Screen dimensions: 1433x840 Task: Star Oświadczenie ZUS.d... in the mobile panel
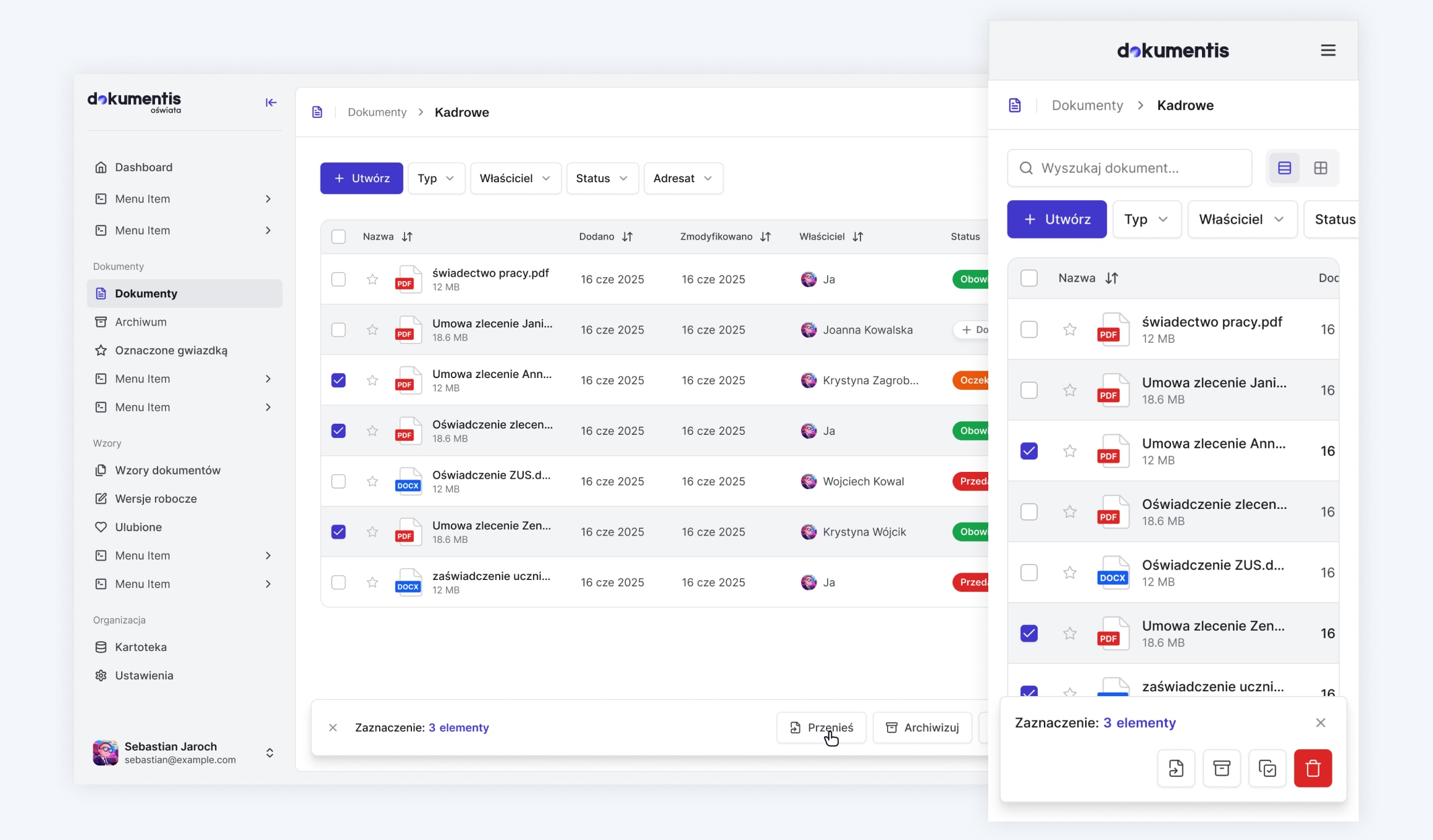pos(1070,573)
